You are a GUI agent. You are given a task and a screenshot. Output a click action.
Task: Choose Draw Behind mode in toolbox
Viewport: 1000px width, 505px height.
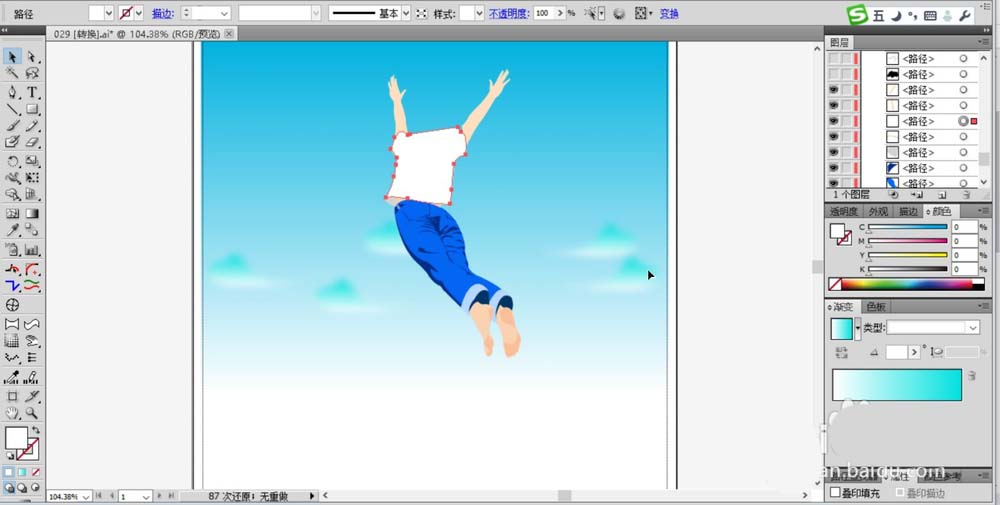[22, 488]
